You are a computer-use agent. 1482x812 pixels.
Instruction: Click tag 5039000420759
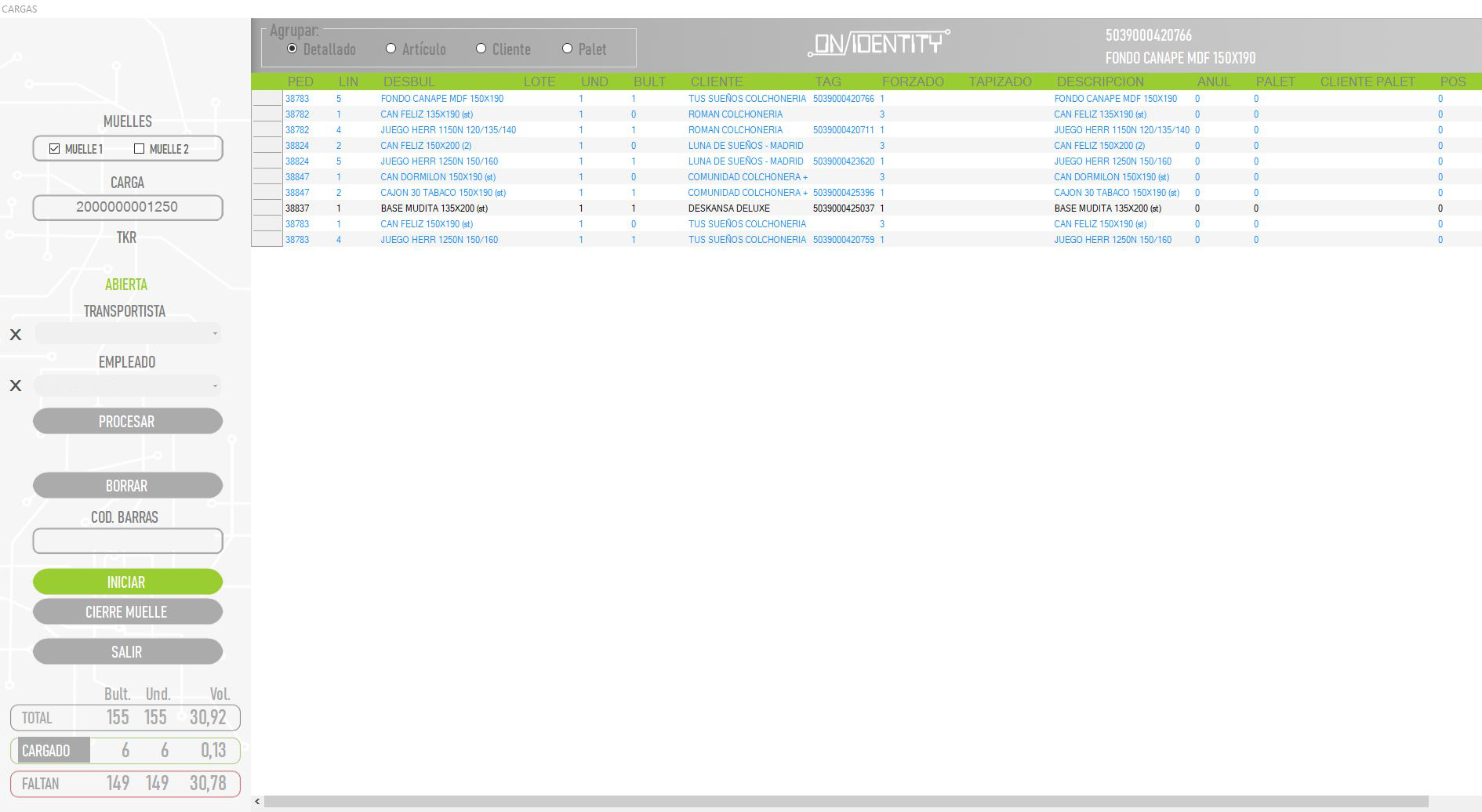point(844,240)
